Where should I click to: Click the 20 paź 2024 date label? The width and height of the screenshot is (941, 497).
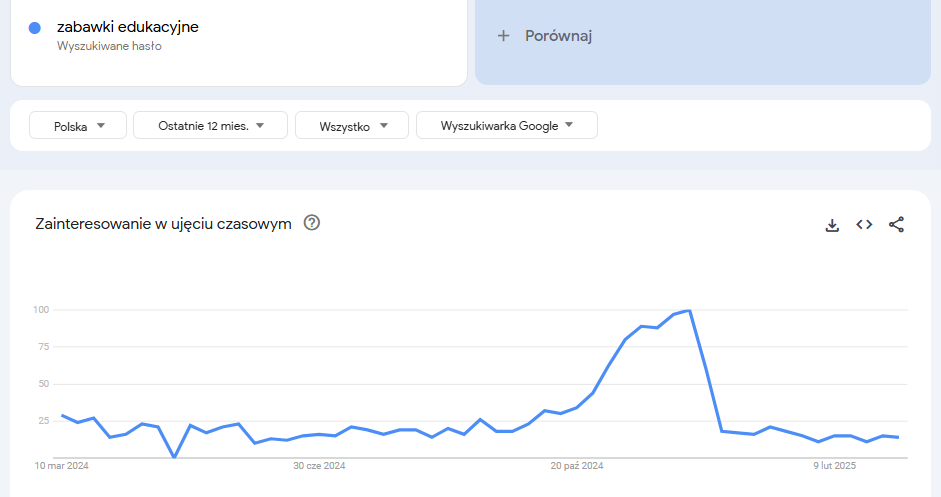point(577,466)
